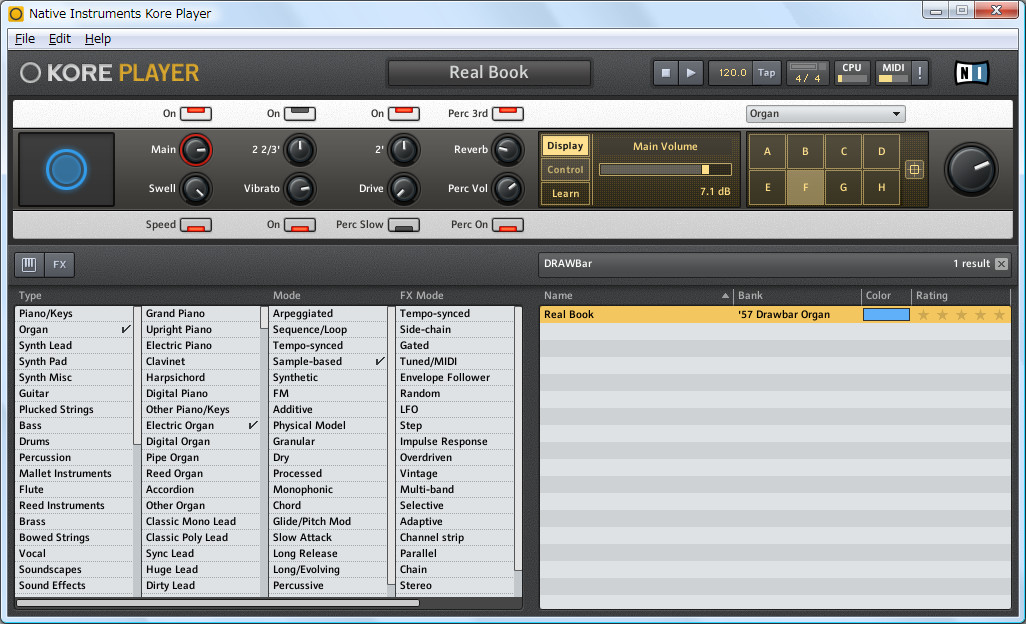Click the exclamation panic button
1026x624 pixels.
point(919,73)
